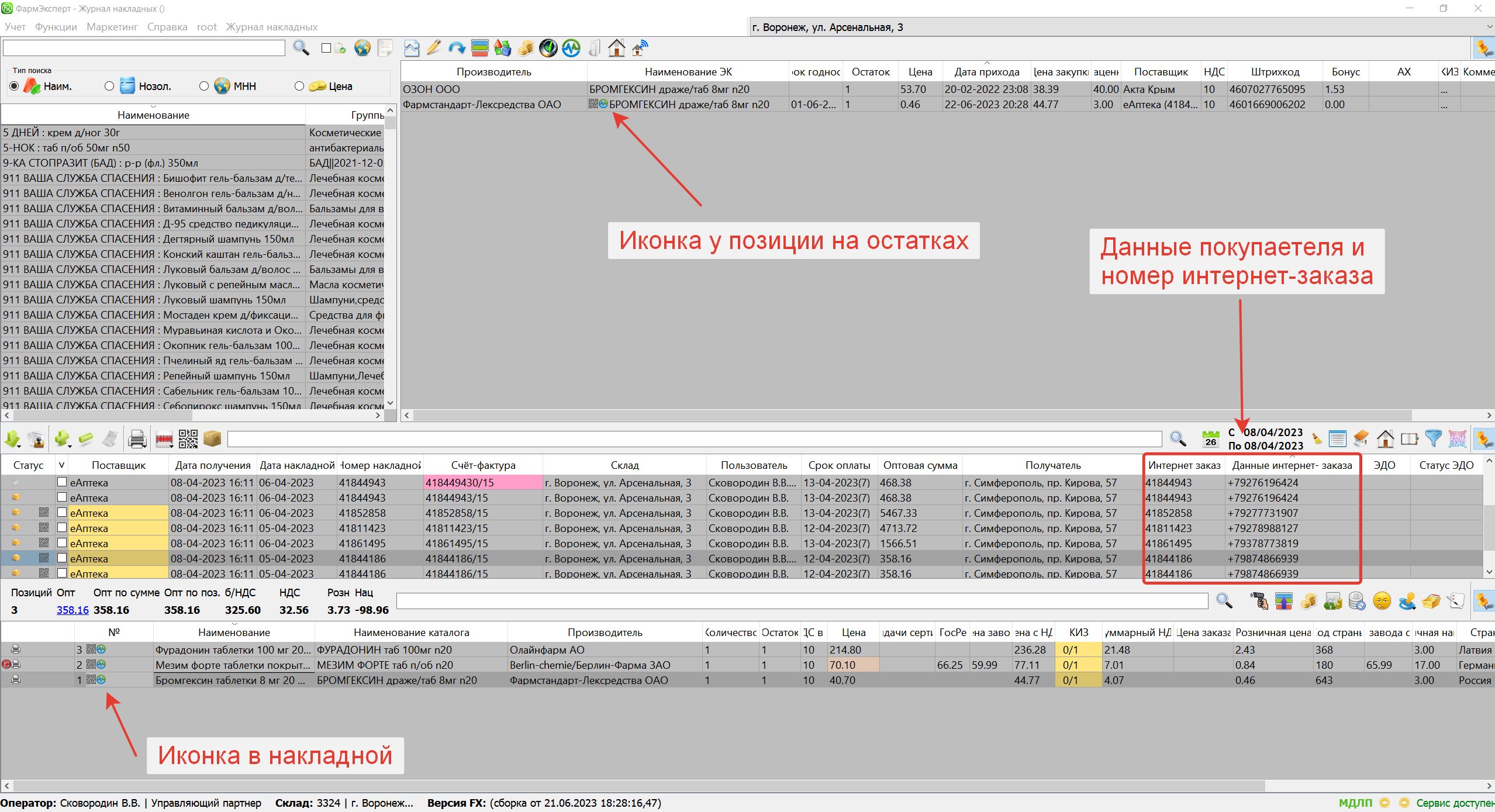Click the shopping basket icon
This screenshot has width=1495, height=812.
point(1430,600)
